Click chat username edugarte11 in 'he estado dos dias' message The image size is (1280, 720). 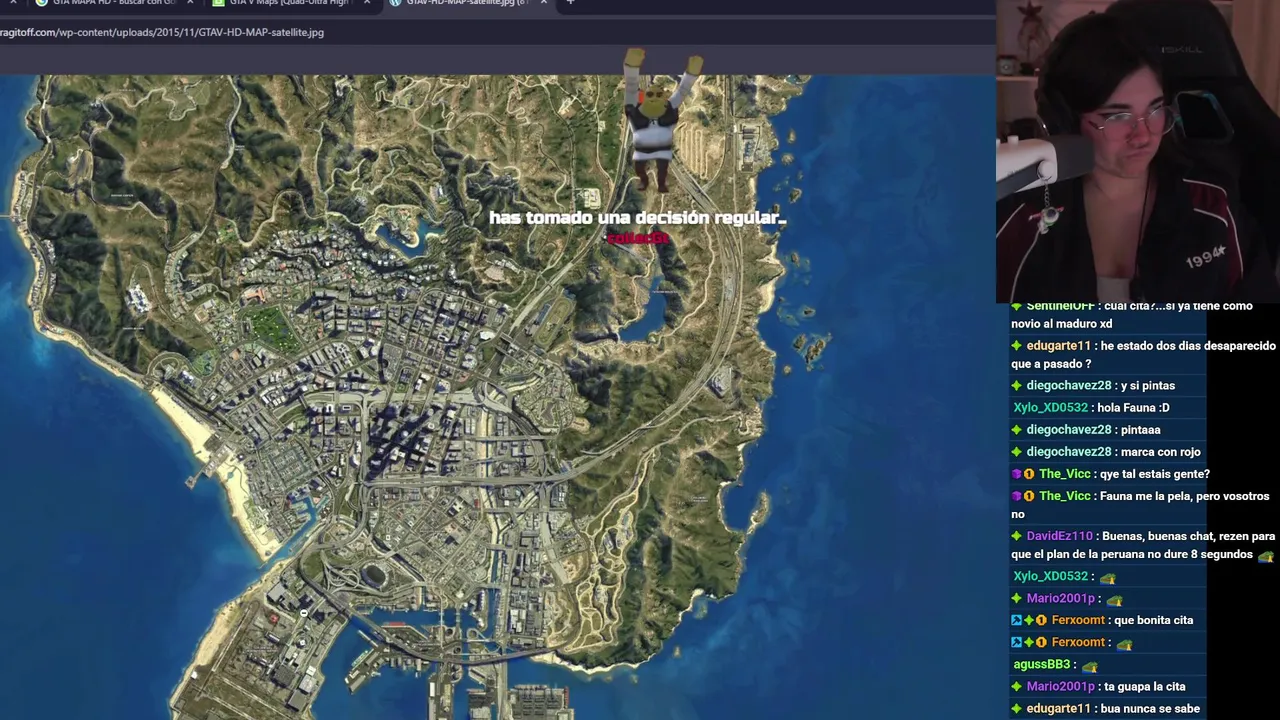pos(1058,346)
